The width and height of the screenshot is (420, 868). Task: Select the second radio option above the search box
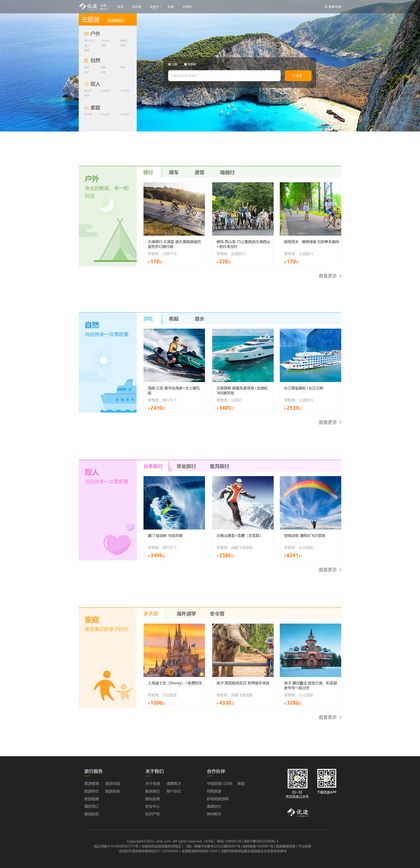click(185, 64)
